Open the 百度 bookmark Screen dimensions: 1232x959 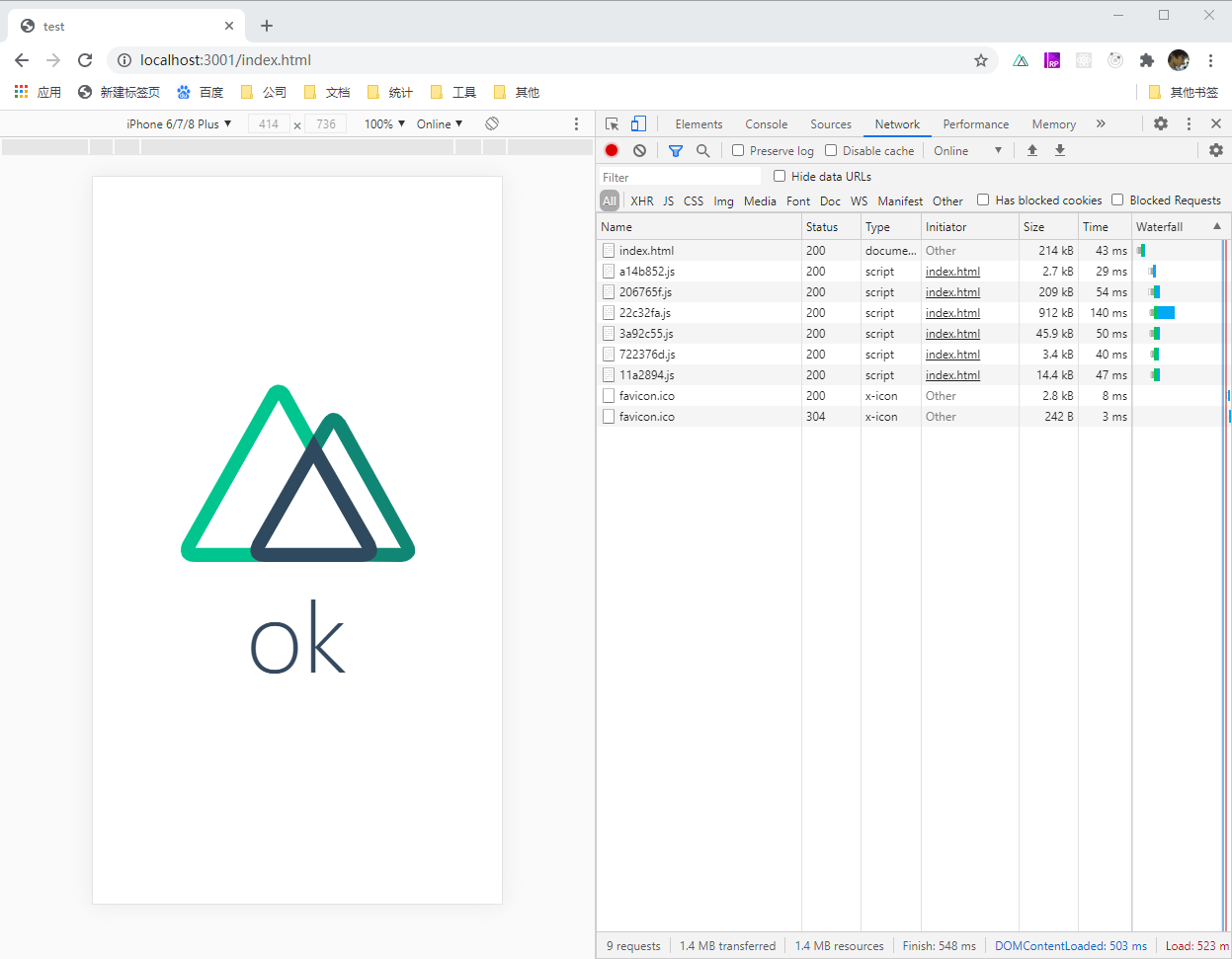(201, 92)
